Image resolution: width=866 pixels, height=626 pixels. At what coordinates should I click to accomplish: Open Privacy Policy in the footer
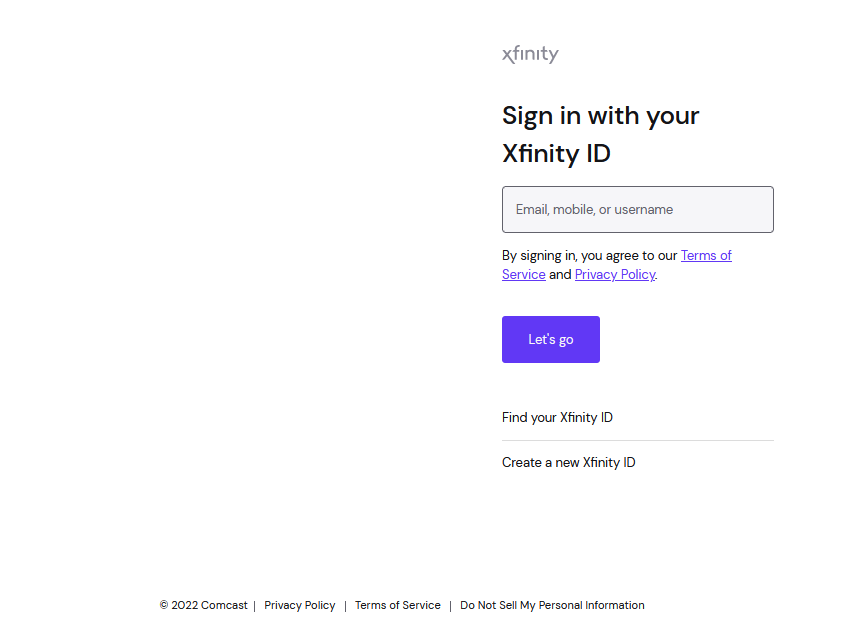(x=299, y=605)
